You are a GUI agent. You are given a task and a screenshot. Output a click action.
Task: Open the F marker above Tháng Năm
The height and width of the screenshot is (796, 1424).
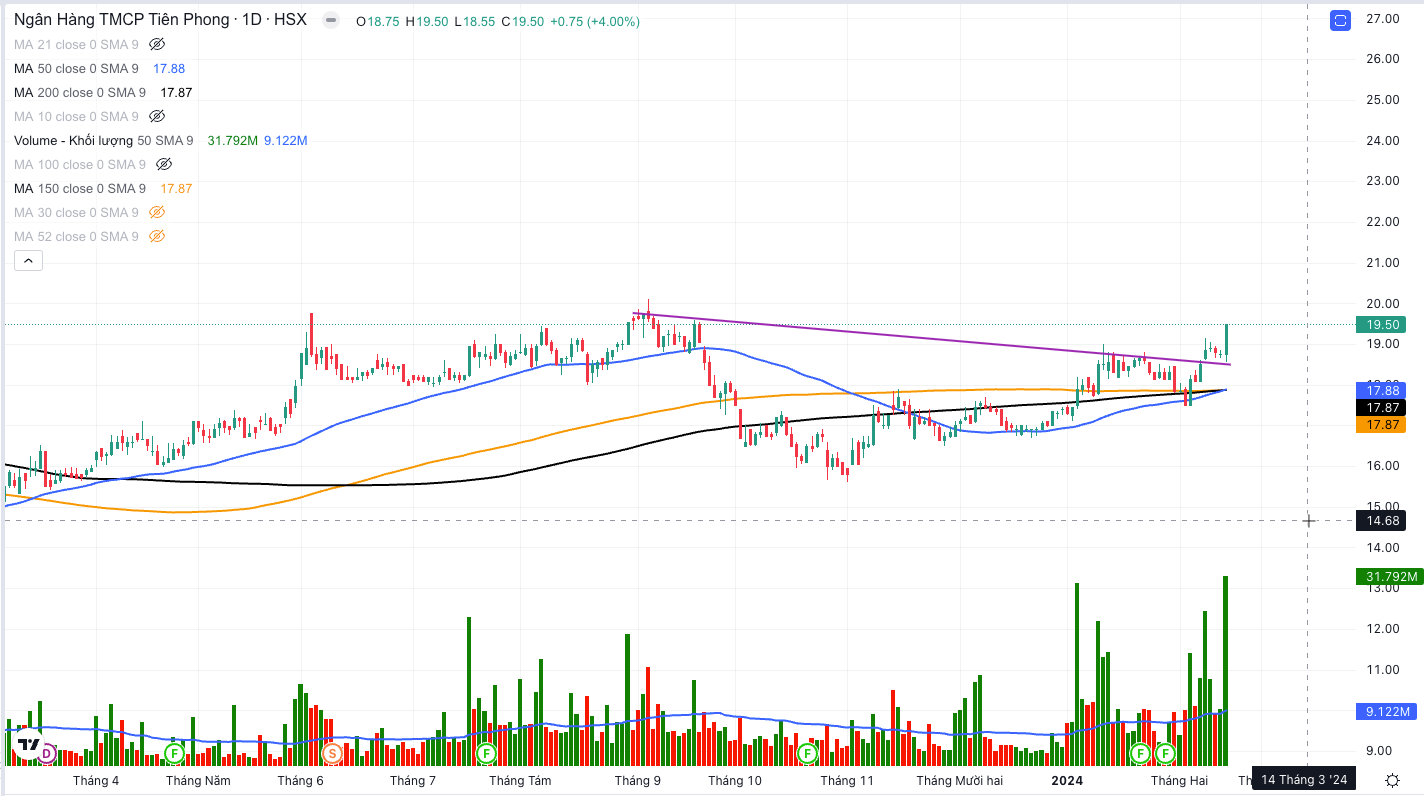click(x=173, y=752)
